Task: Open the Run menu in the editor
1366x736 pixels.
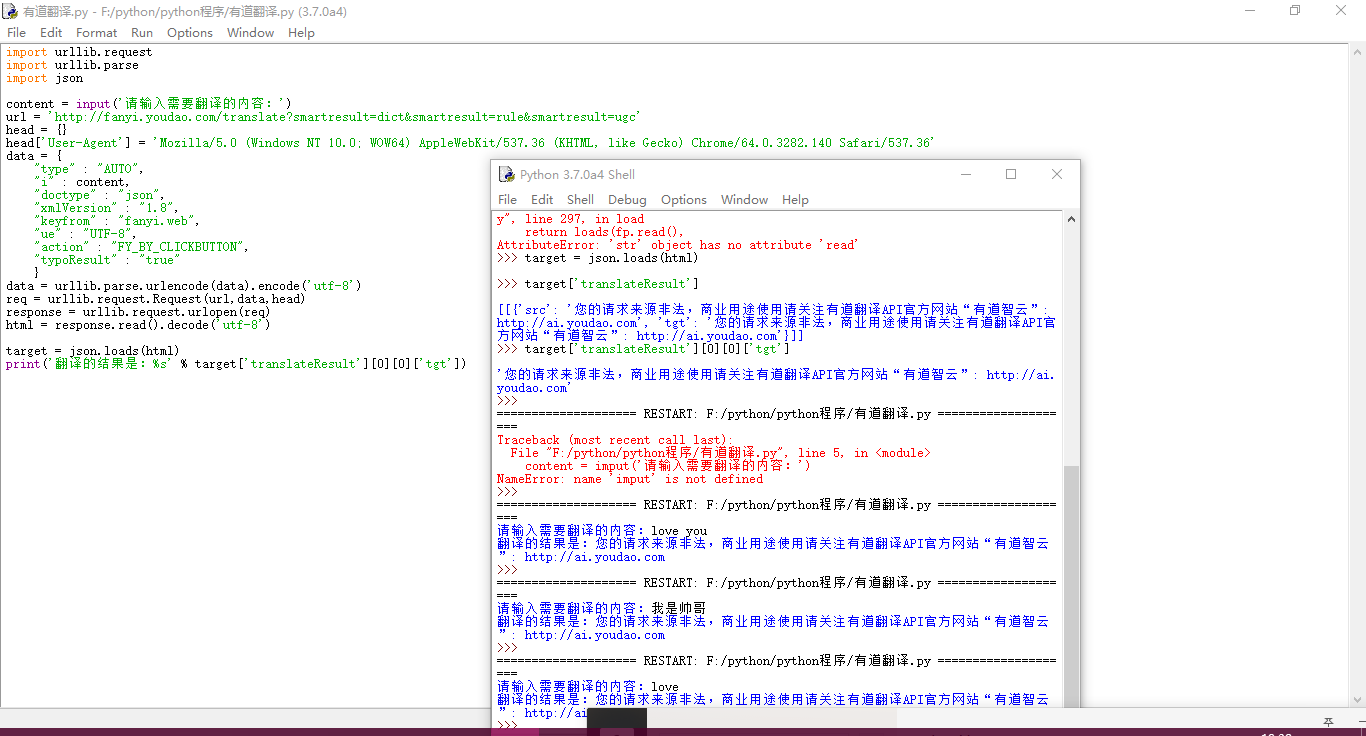Action: coord(142,33)
